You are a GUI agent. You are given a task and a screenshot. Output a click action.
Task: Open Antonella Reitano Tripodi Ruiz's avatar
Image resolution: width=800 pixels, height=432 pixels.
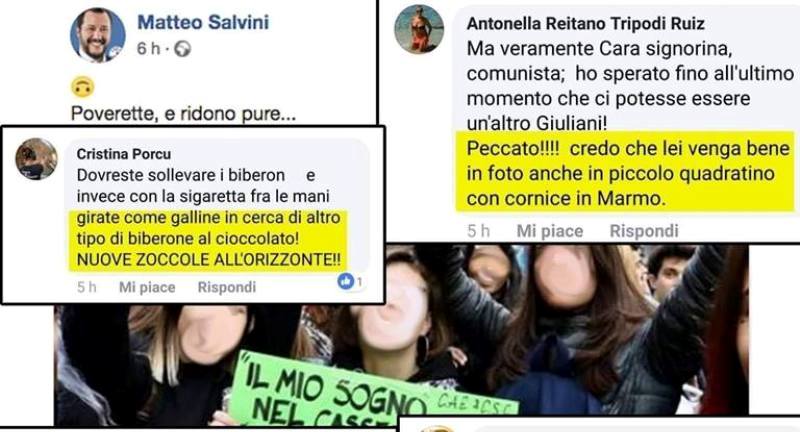419,29
